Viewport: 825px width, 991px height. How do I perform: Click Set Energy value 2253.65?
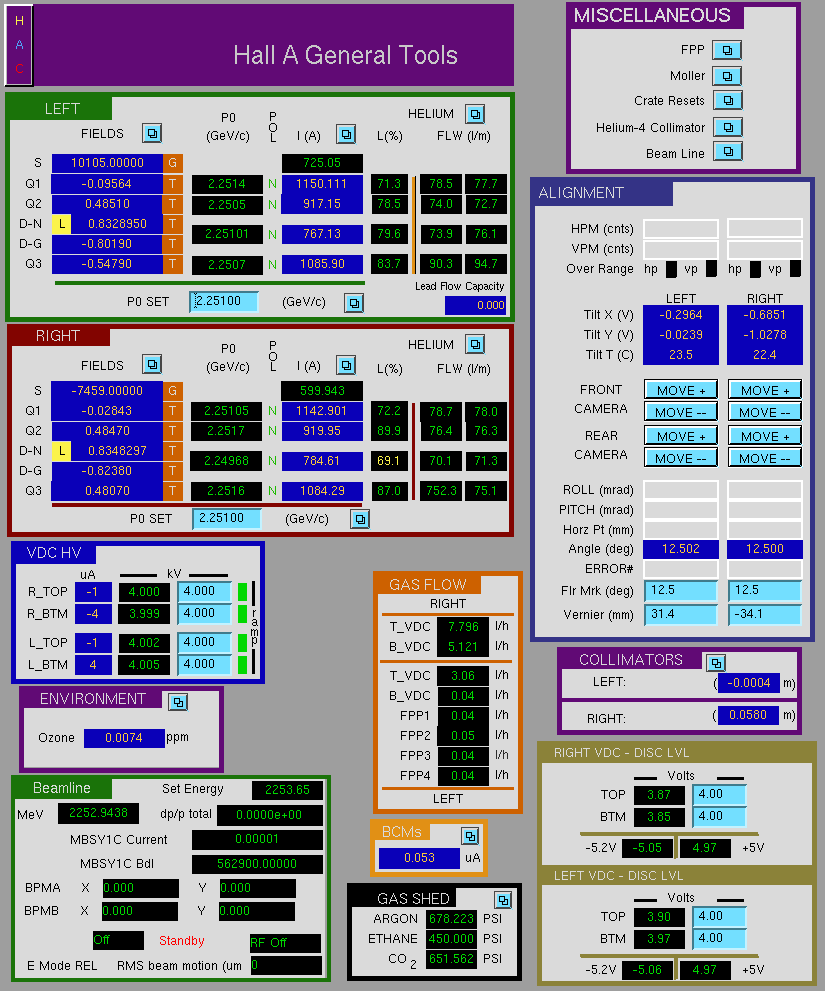pos(287,790)
